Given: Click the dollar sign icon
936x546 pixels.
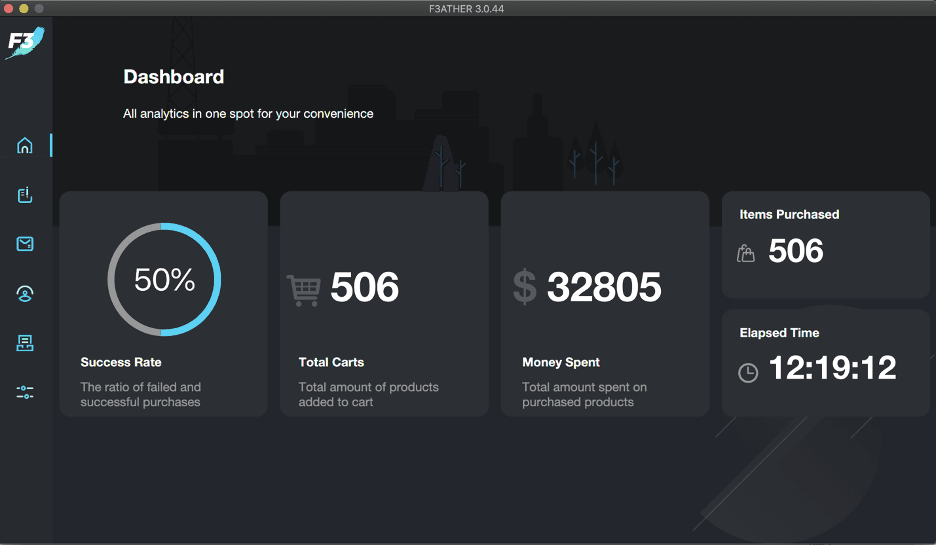Looking at the screenshot, I should click(524, 287).
